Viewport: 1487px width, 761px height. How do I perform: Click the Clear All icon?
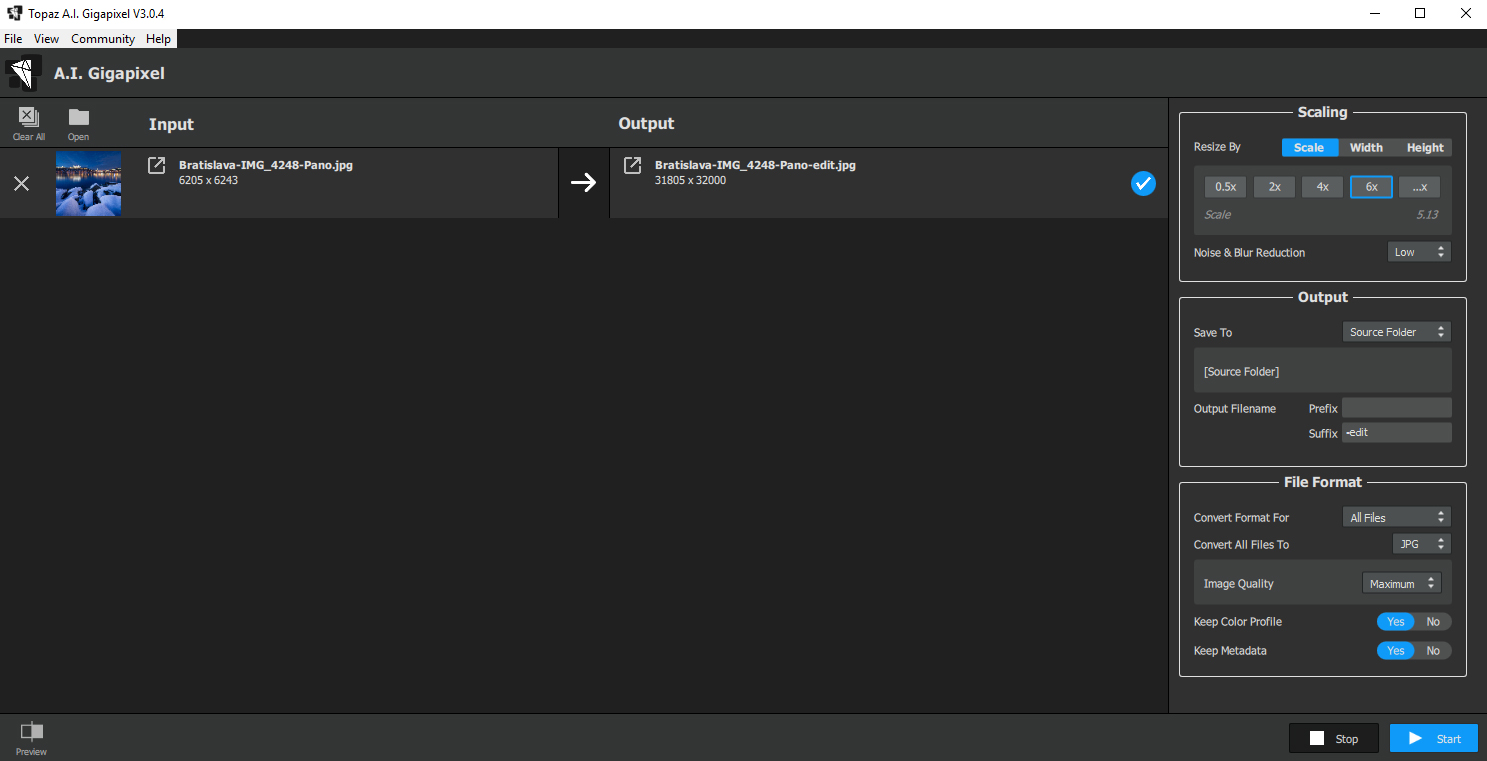click(28, 118)
